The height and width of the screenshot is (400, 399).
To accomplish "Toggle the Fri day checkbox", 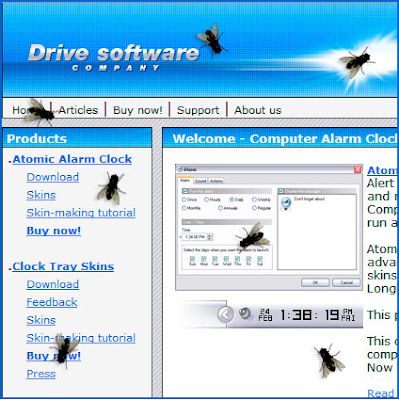I will [249, 259].
